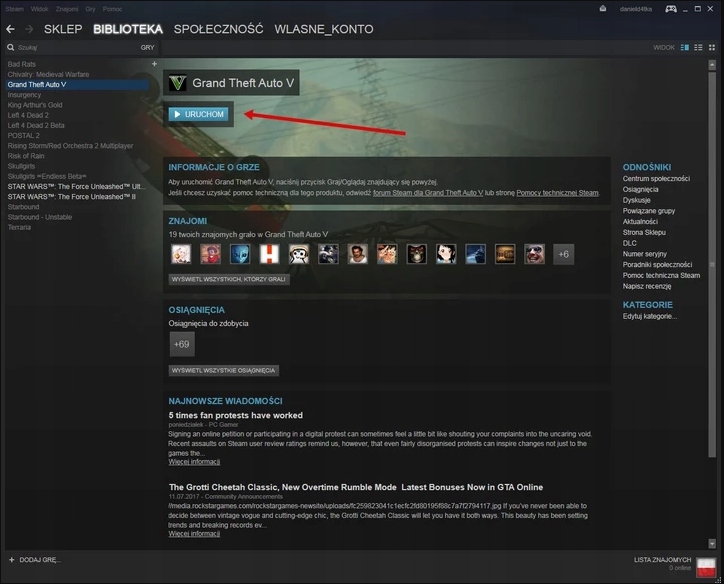Screen dimensions: 724x584
Task: Click the plus icon beside Bad Rats
Action: (x=154, y=64)
